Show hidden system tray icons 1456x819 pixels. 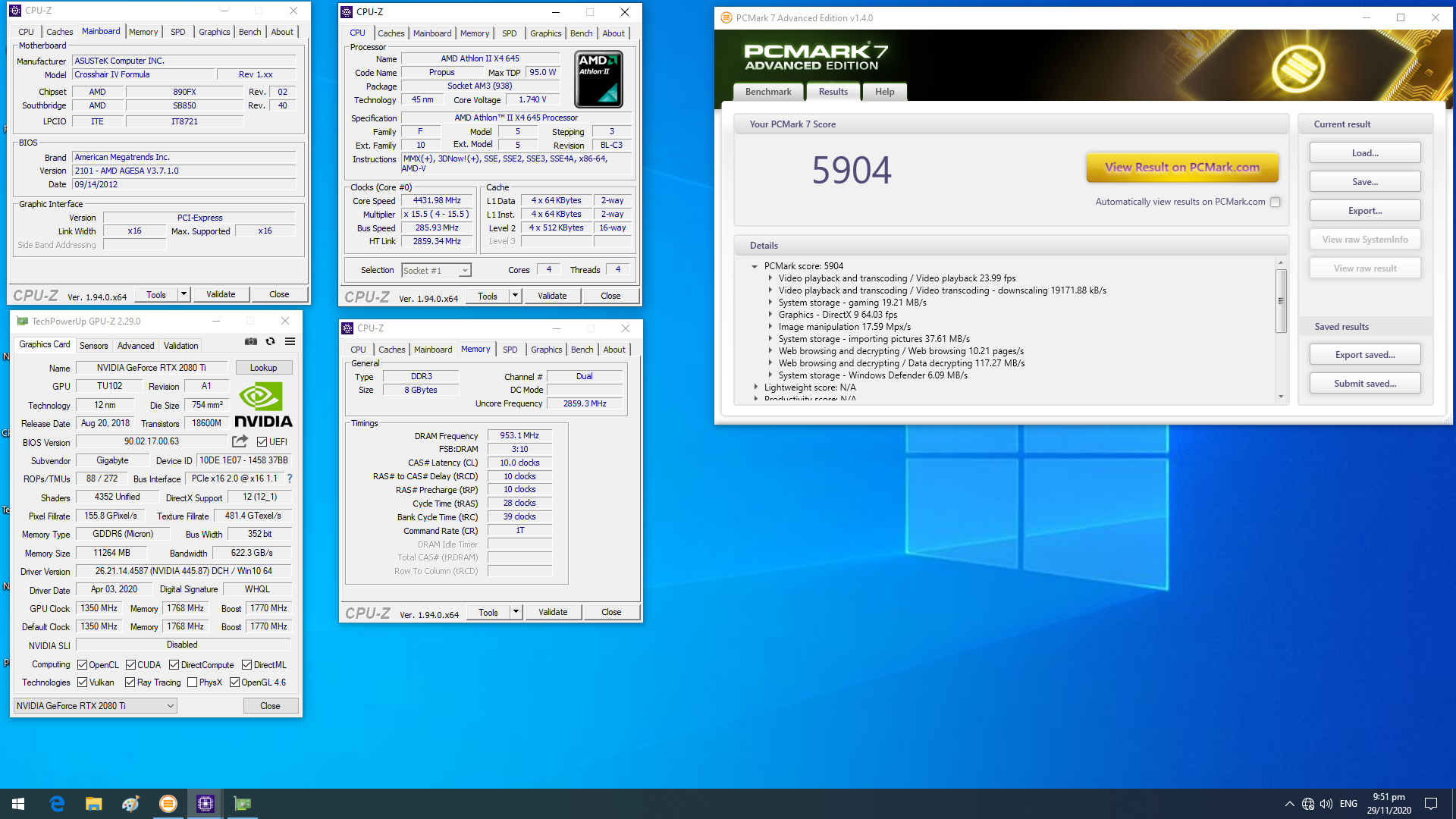coord(1289,804)
